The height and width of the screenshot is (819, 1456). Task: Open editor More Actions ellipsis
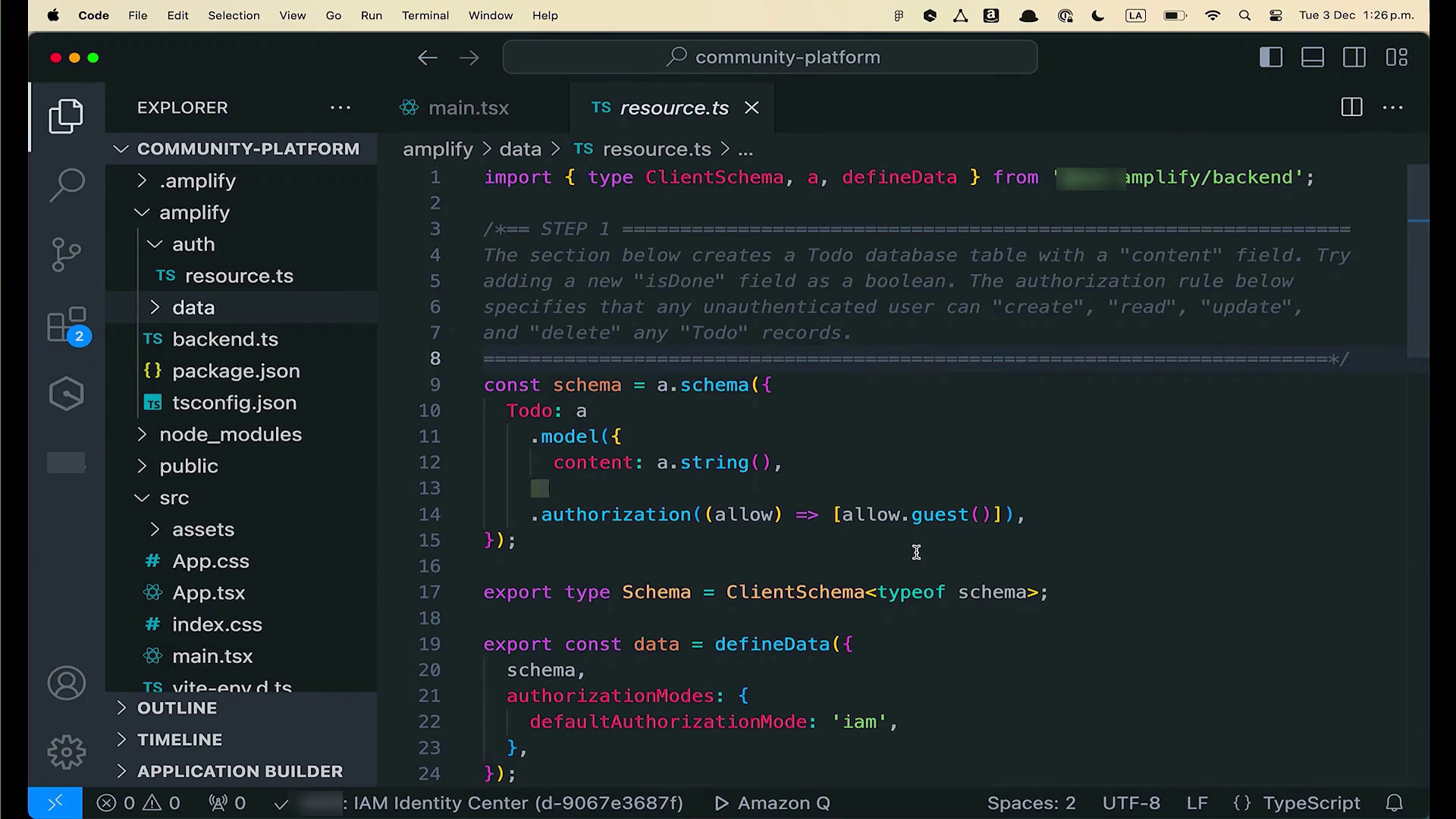coord(1393,108)
